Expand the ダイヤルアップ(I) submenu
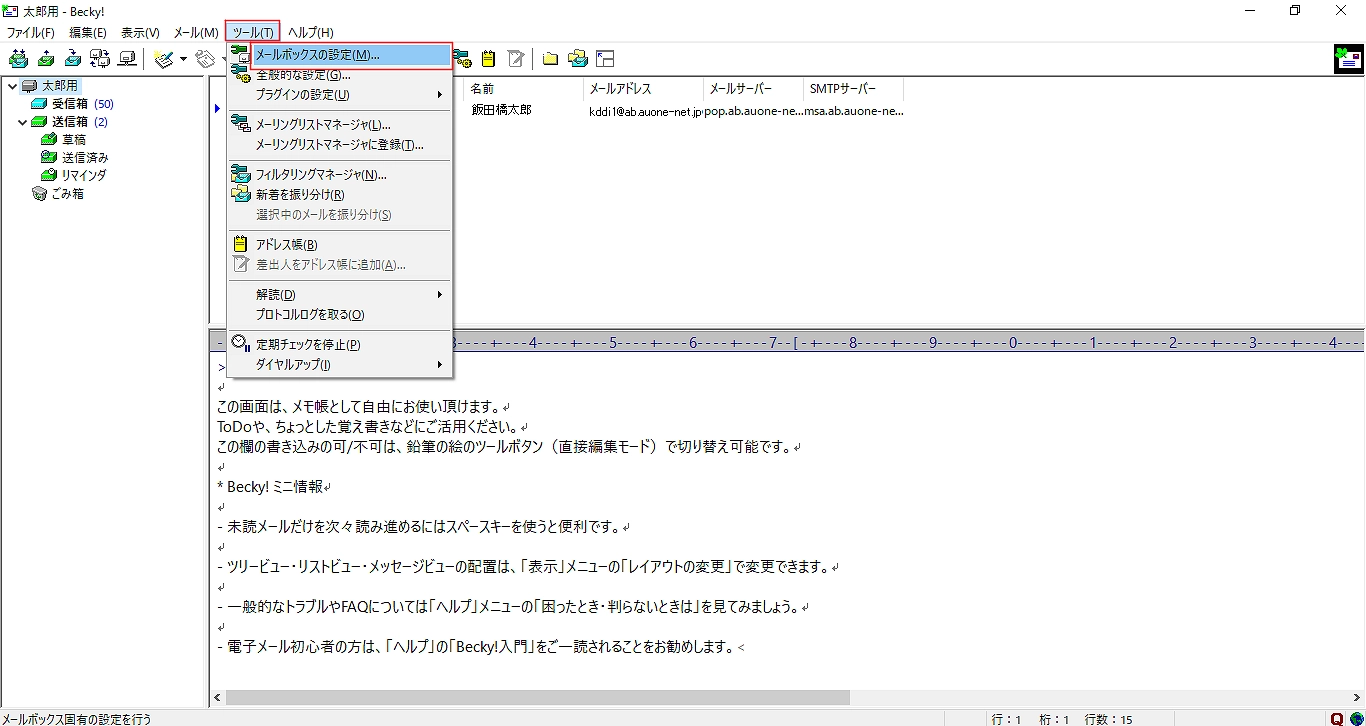 (340, 365)
